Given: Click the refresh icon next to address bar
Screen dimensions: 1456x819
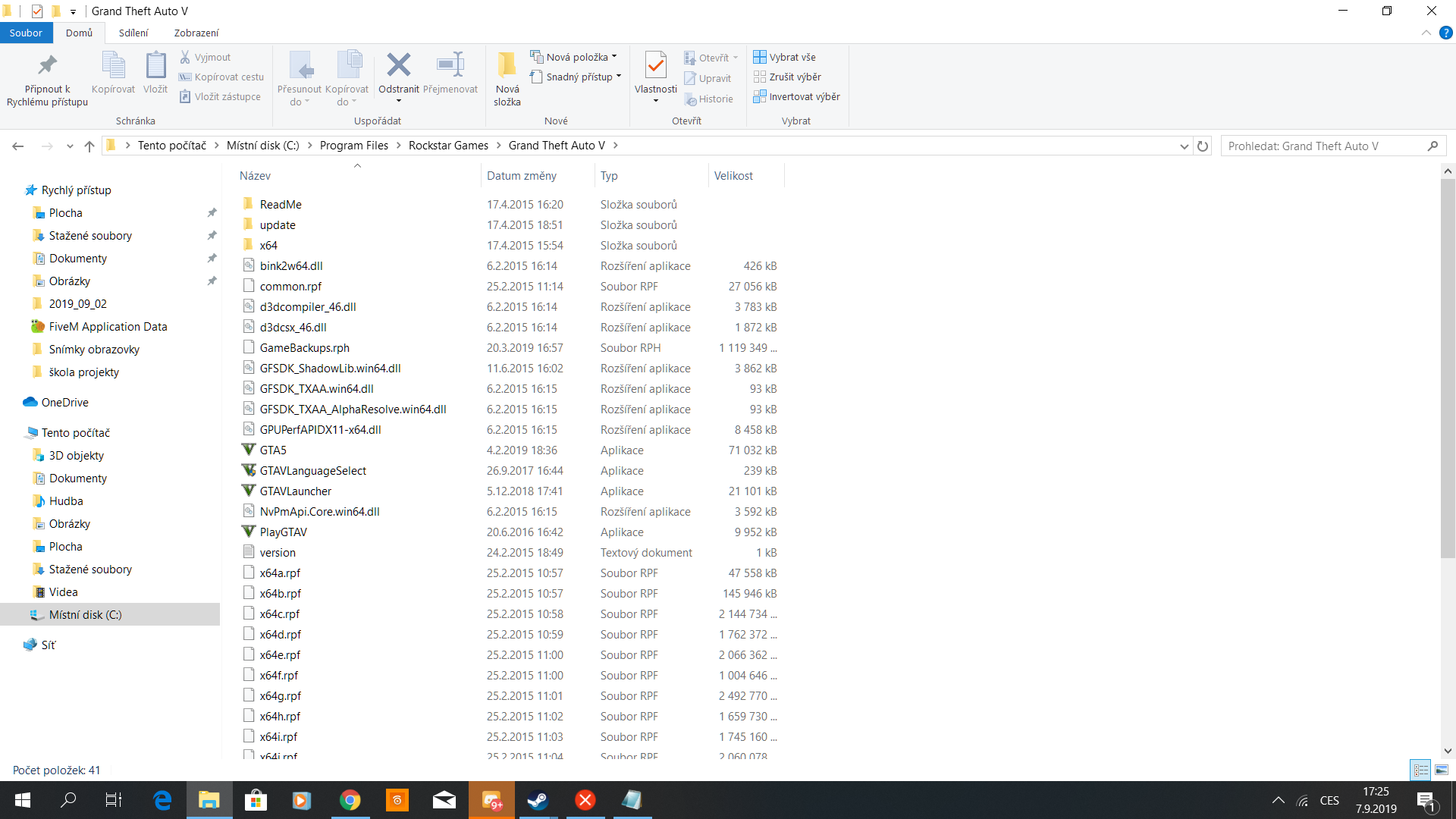Looking at the screenshot, I should click(1203, 146).
